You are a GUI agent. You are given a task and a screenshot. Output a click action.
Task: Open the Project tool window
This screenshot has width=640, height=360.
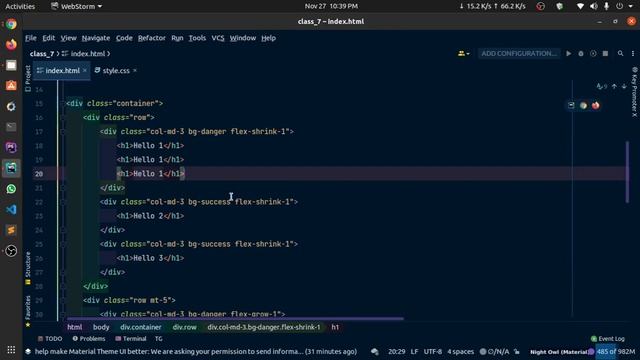coord(28,78)
